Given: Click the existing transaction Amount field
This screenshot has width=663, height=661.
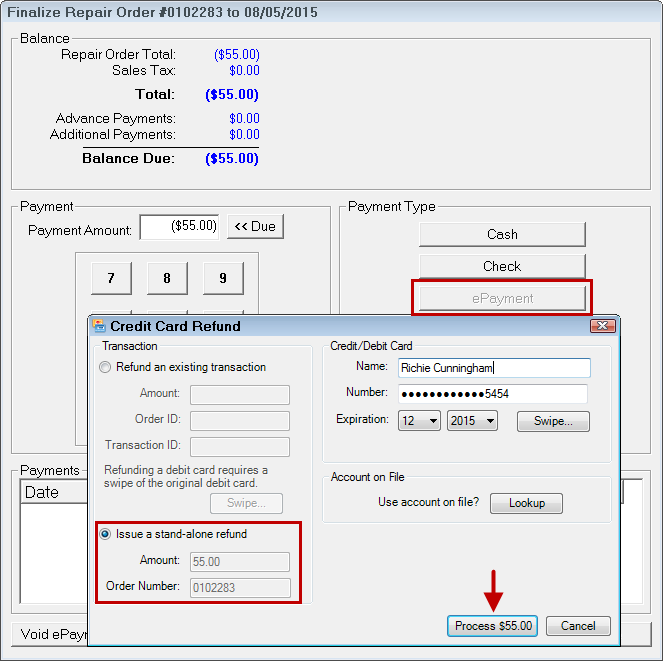Looking at the screenshot, I should pos(240,395).
